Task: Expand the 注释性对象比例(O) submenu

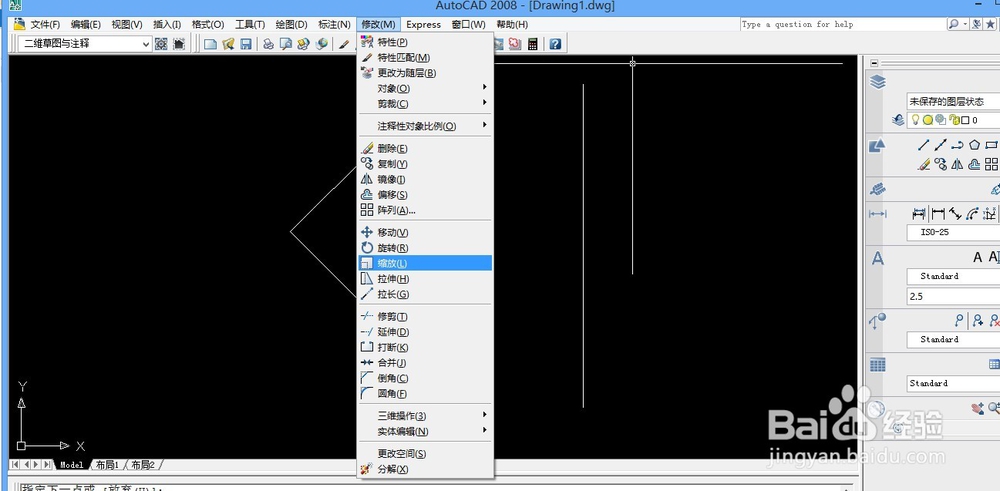Action: [x=425, y=126]
